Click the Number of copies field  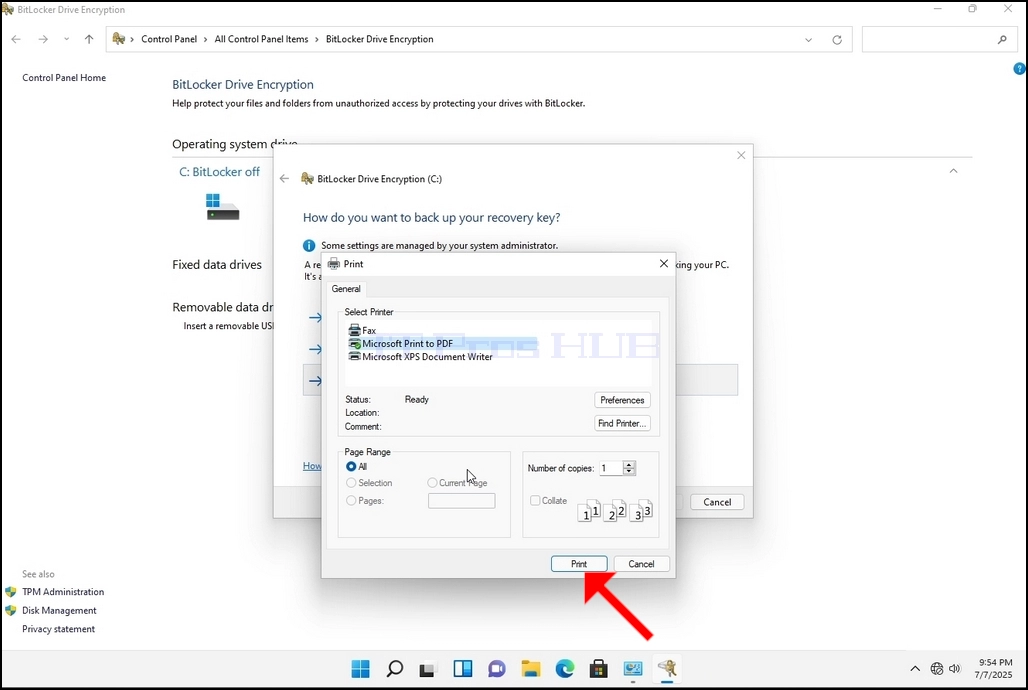610,468
